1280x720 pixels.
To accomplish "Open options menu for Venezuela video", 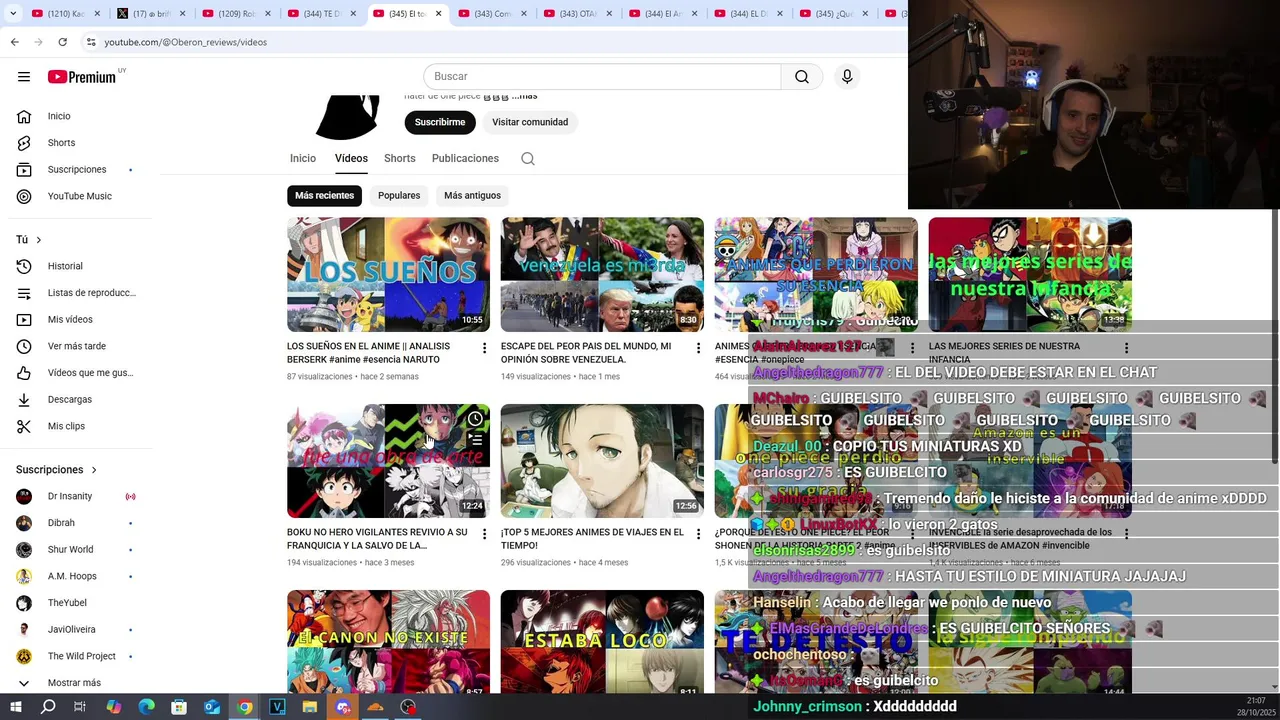I will click(698, 348).
